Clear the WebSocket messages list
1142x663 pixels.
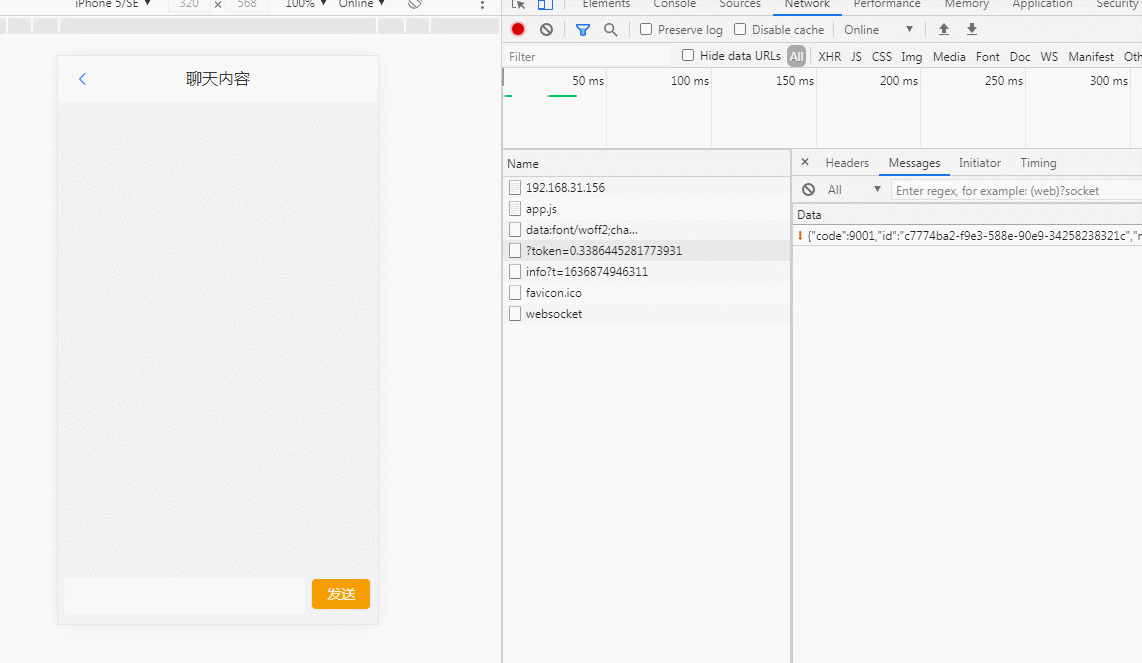click(808, 190)
